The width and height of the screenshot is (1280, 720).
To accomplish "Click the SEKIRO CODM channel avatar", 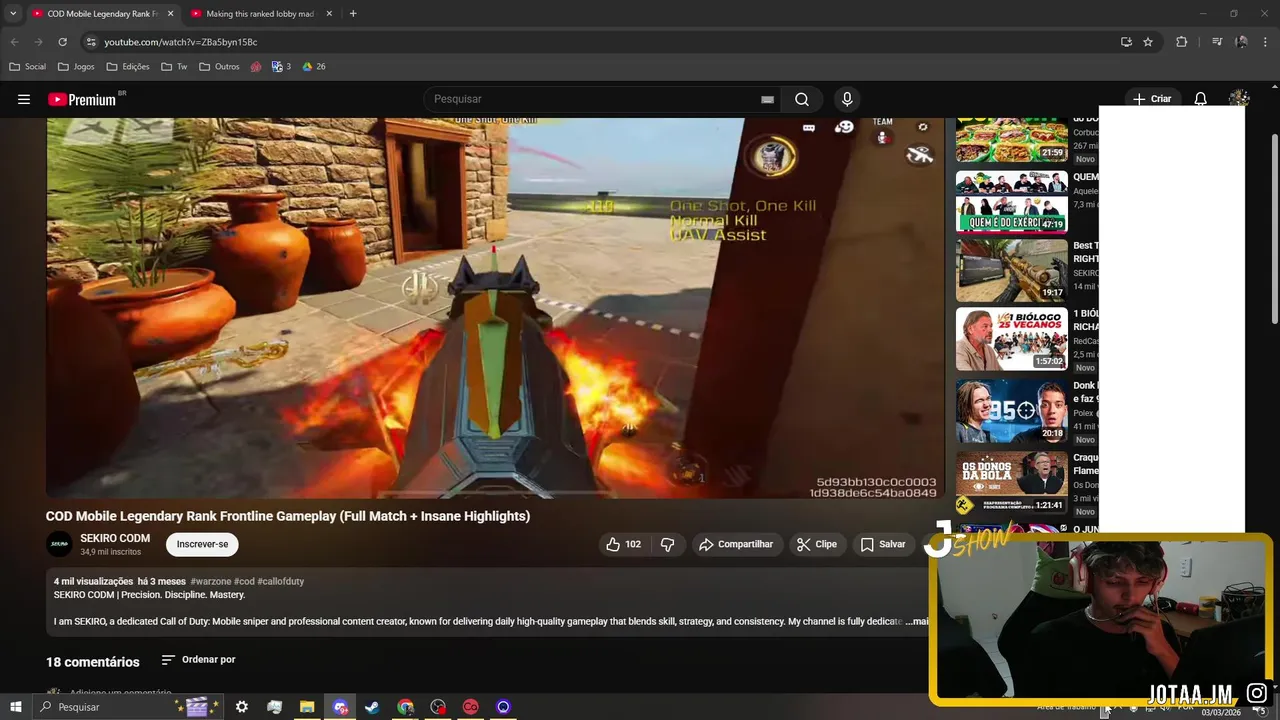I will [x=59, y=544].
